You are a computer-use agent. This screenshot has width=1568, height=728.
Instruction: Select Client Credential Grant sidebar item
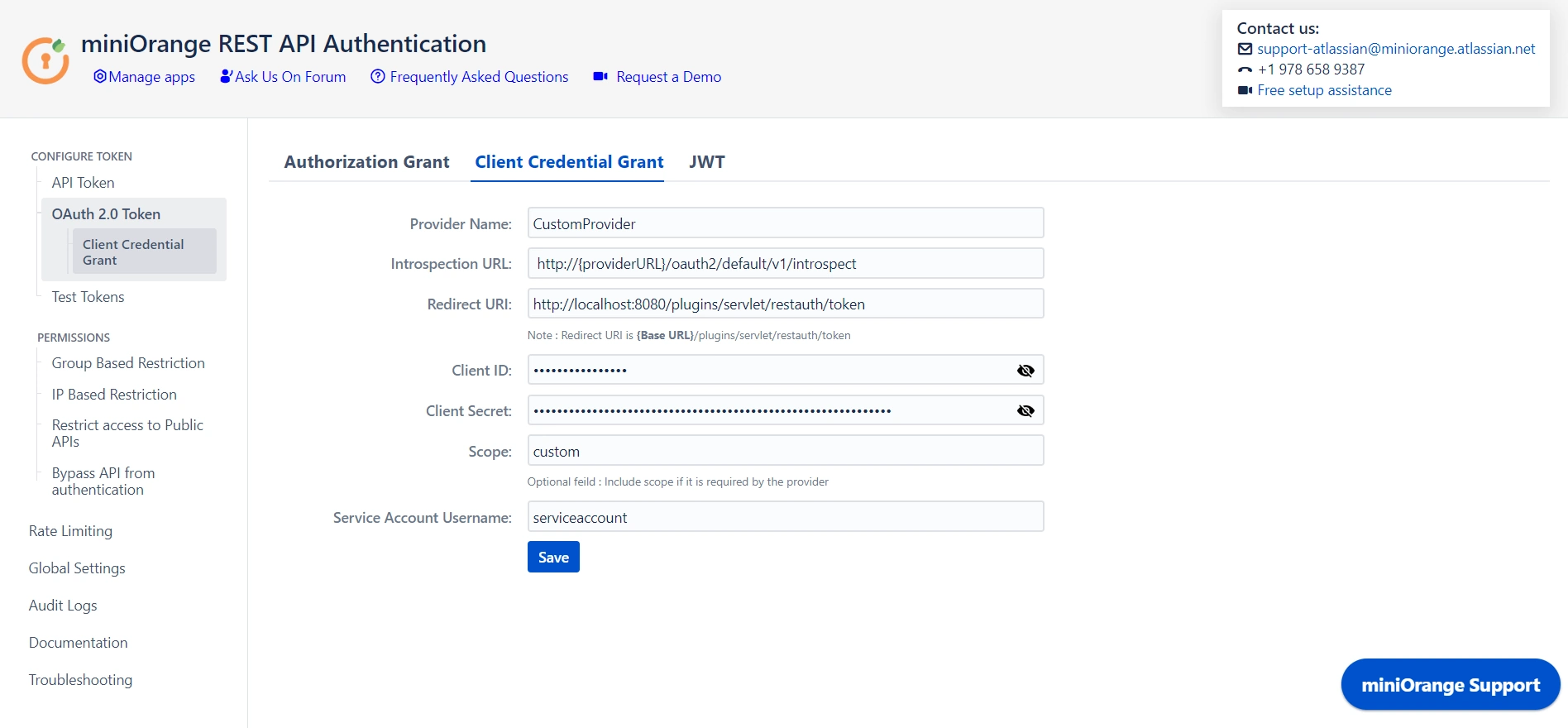(144, 251)
